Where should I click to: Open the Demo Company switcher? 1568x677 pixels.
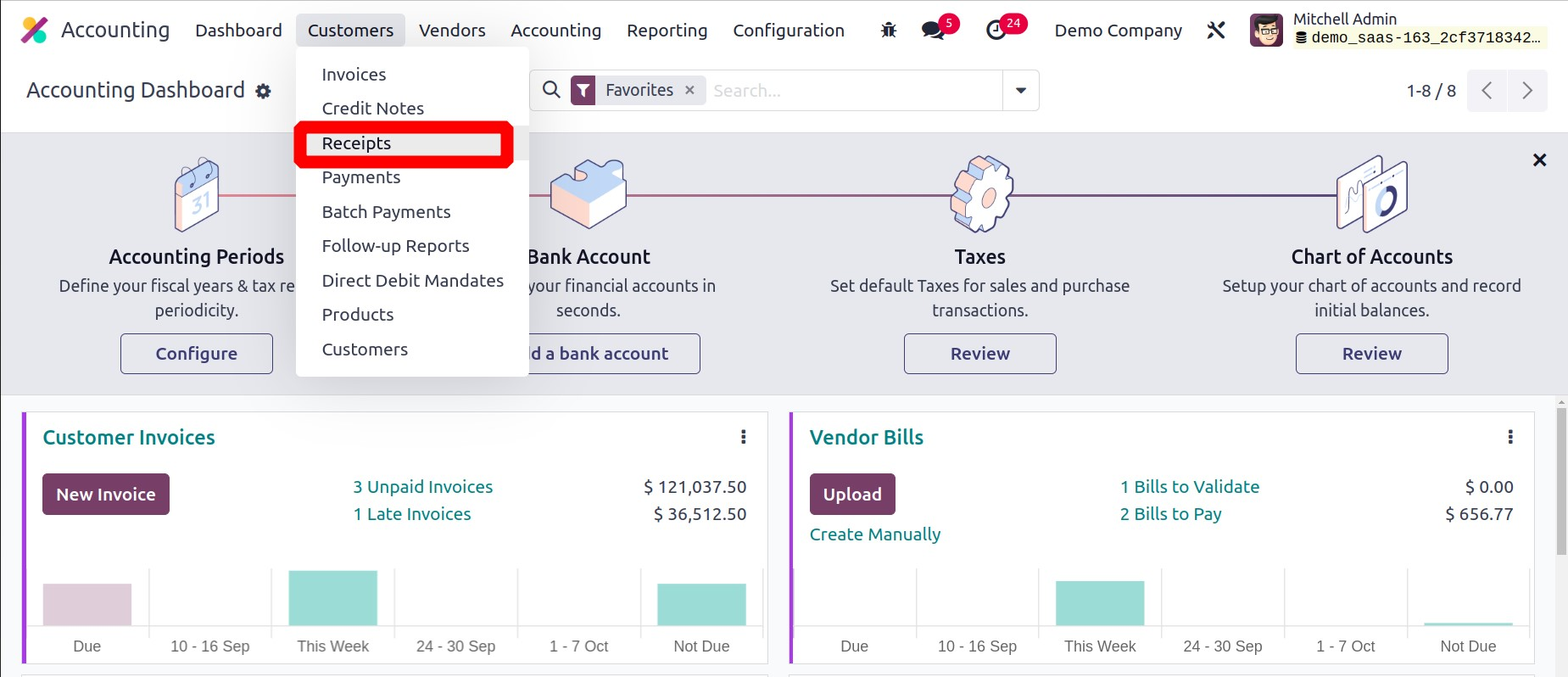click(1117, 31)
